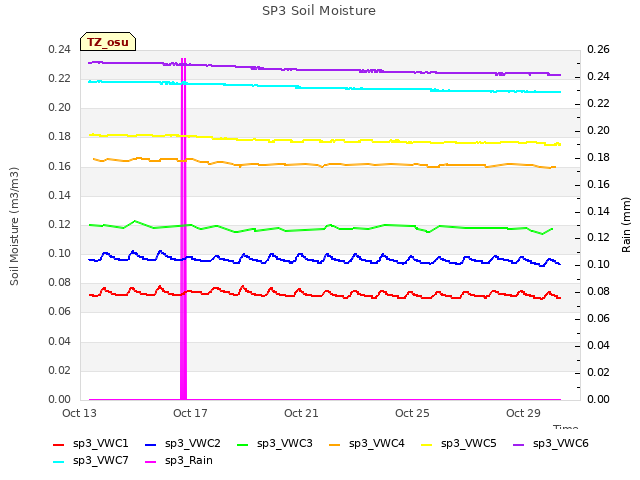Toggle the sp3_VWC2 legend entry
Screen dimensions: 640x480
click(182, 443)
